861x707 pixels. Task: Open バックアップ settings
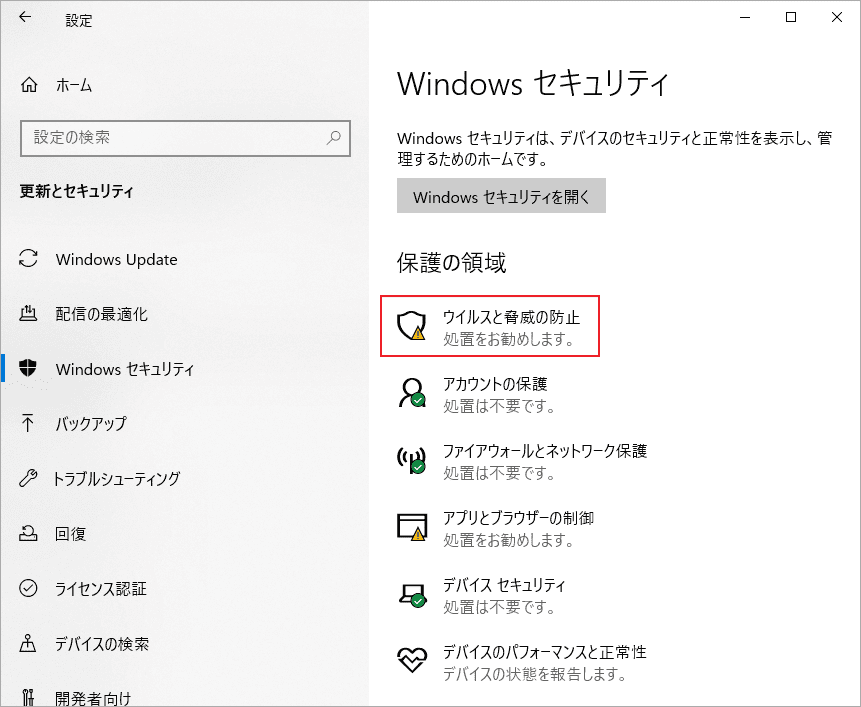pos(91,424)
